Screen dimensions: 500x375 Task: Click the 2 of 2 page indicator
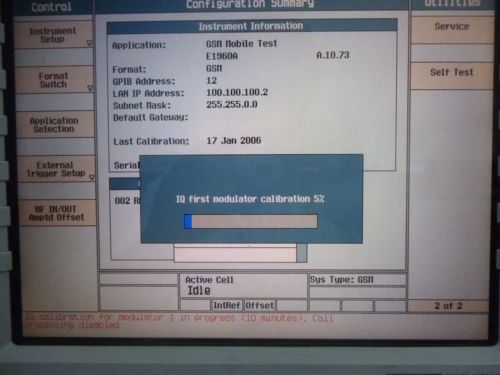(448, 306)
